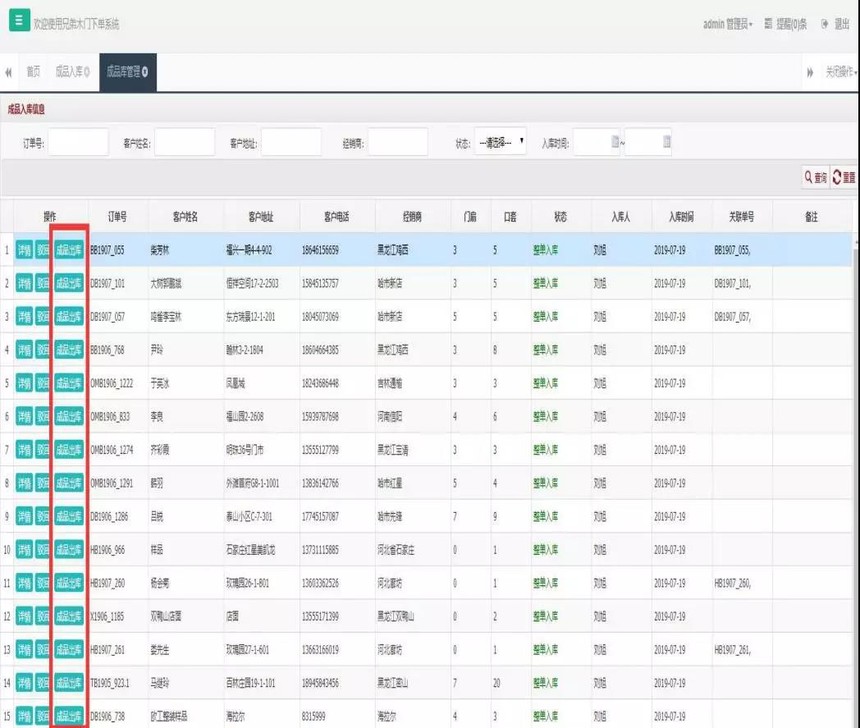Reject order DB1907_057 with 驳回
The image size is (860, 728).
click(x=42, y=317)
